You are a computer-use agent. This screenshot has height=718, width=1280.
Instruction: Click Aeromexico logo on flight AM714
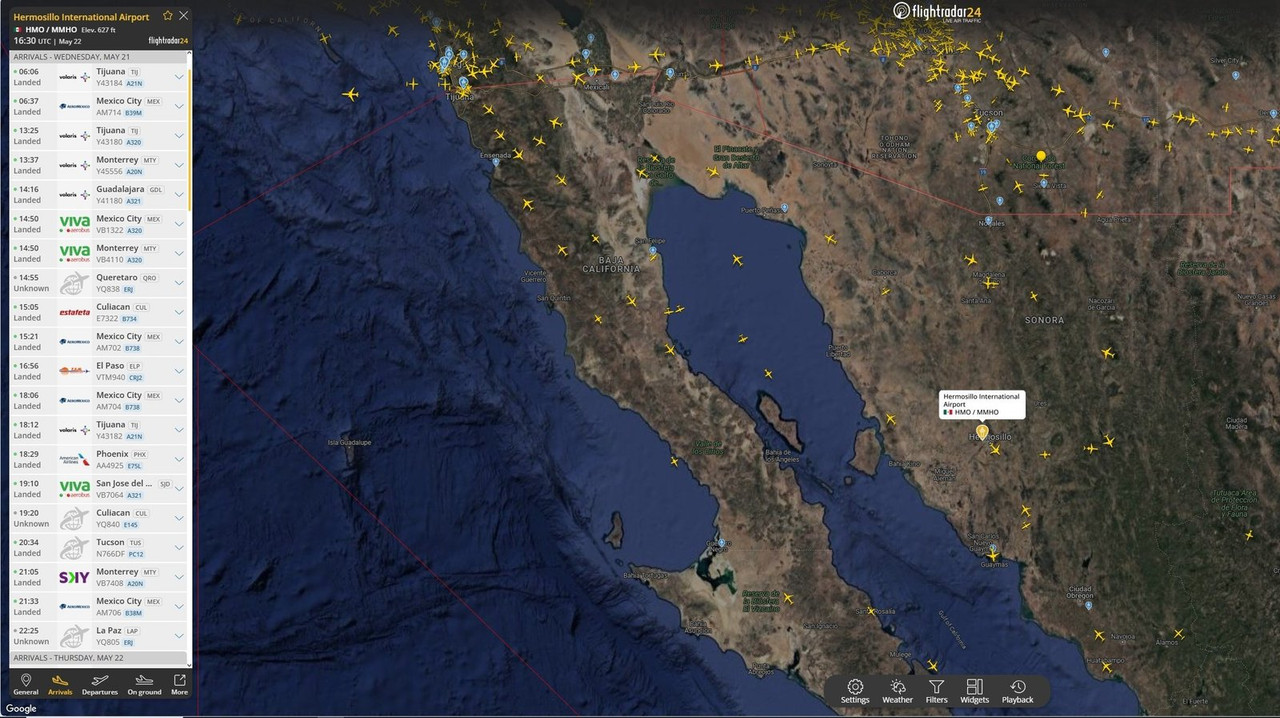click(x=74, y=106)
